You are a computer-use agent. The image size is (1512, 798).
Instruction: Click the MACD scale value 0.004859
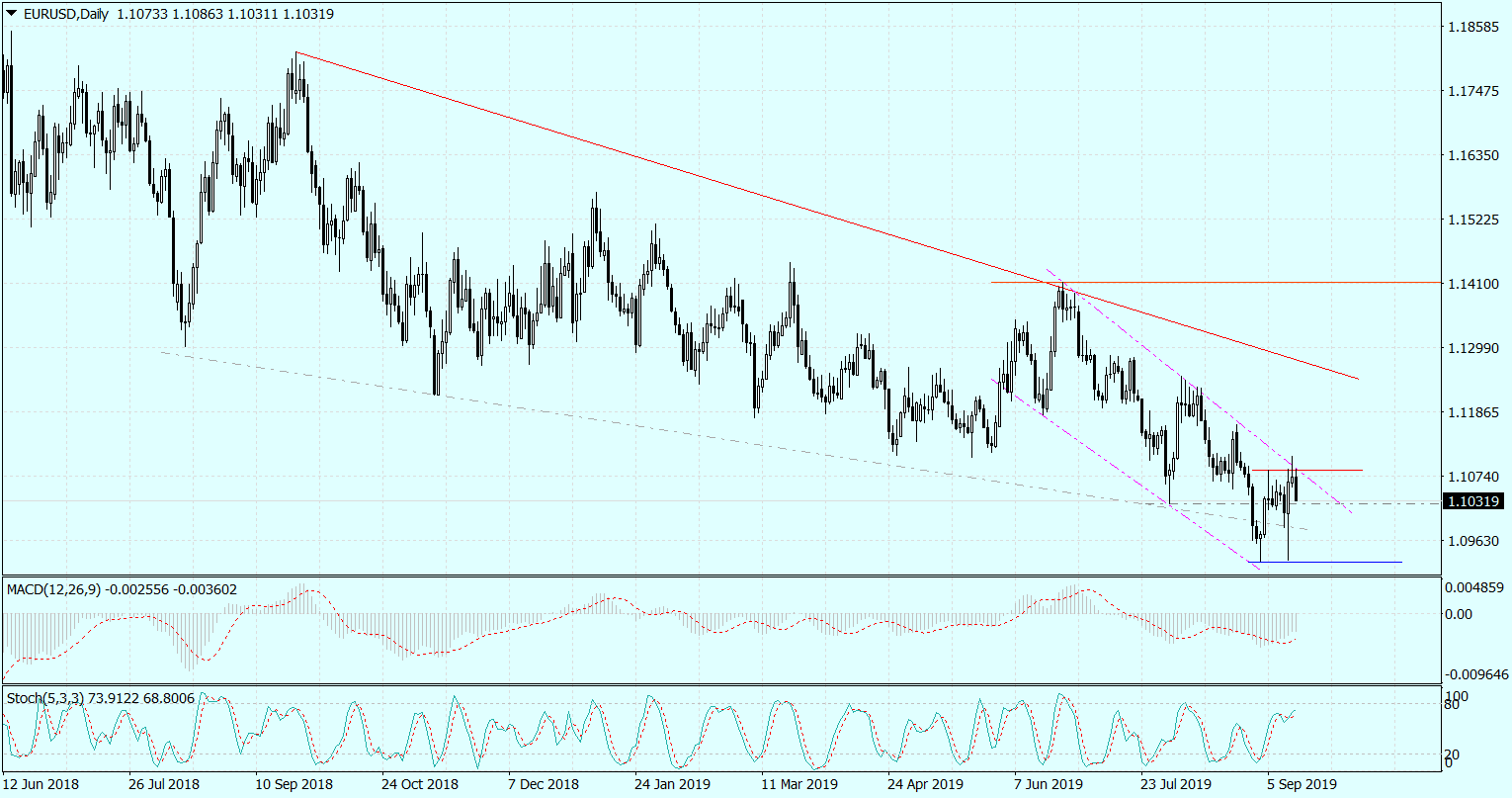(x=1476, y=587)
